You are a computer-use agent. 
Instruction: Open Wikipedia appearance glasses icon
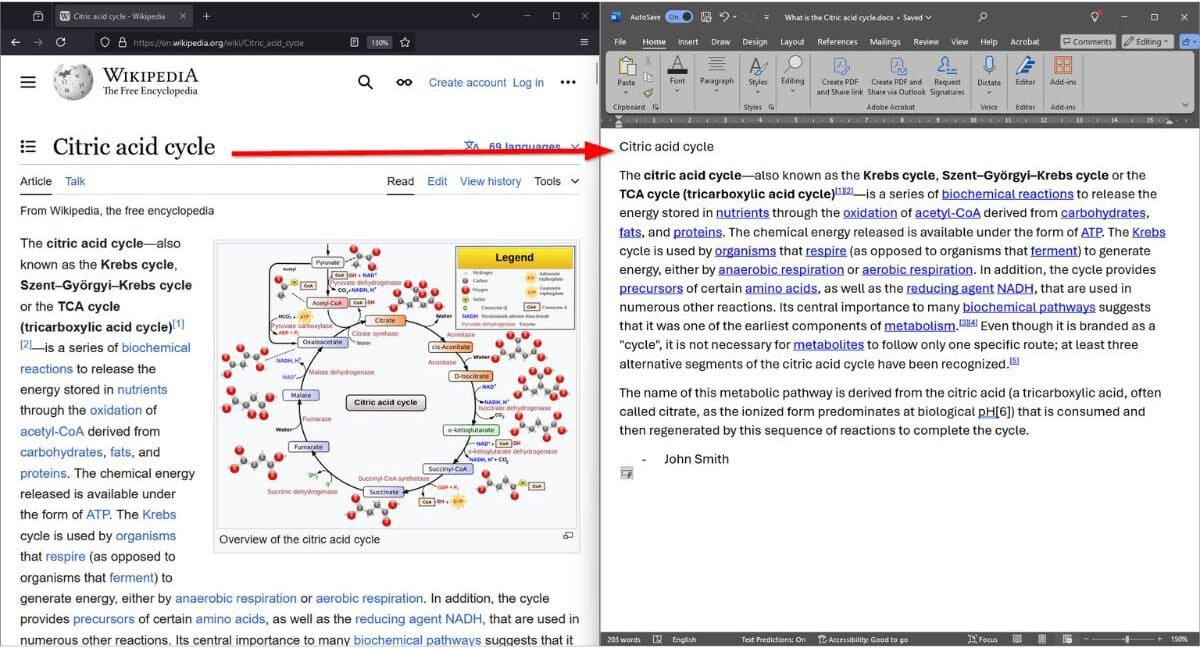click(404, 83)
